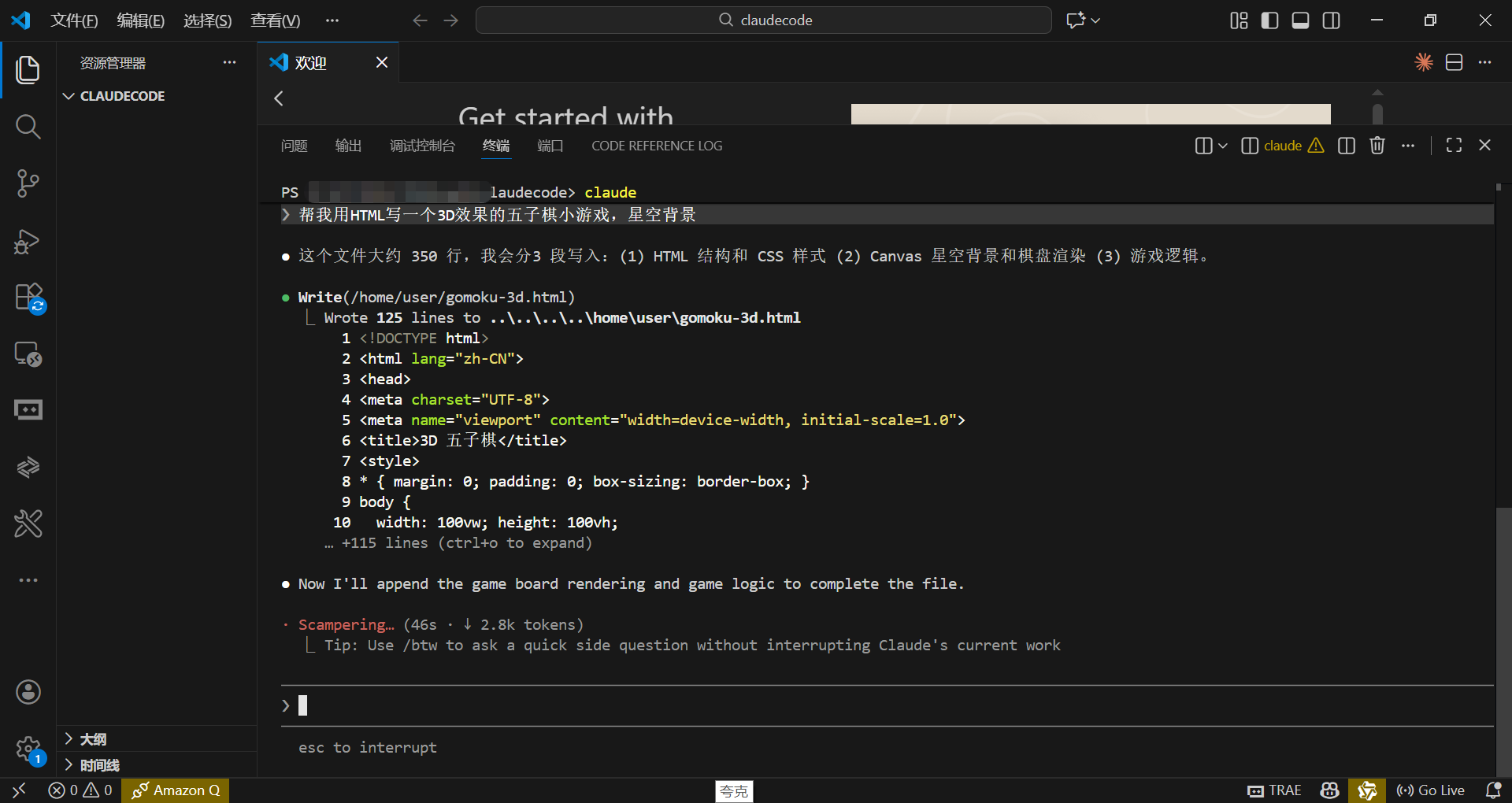Toggle bottom panel visibility

click(1301, 20)
